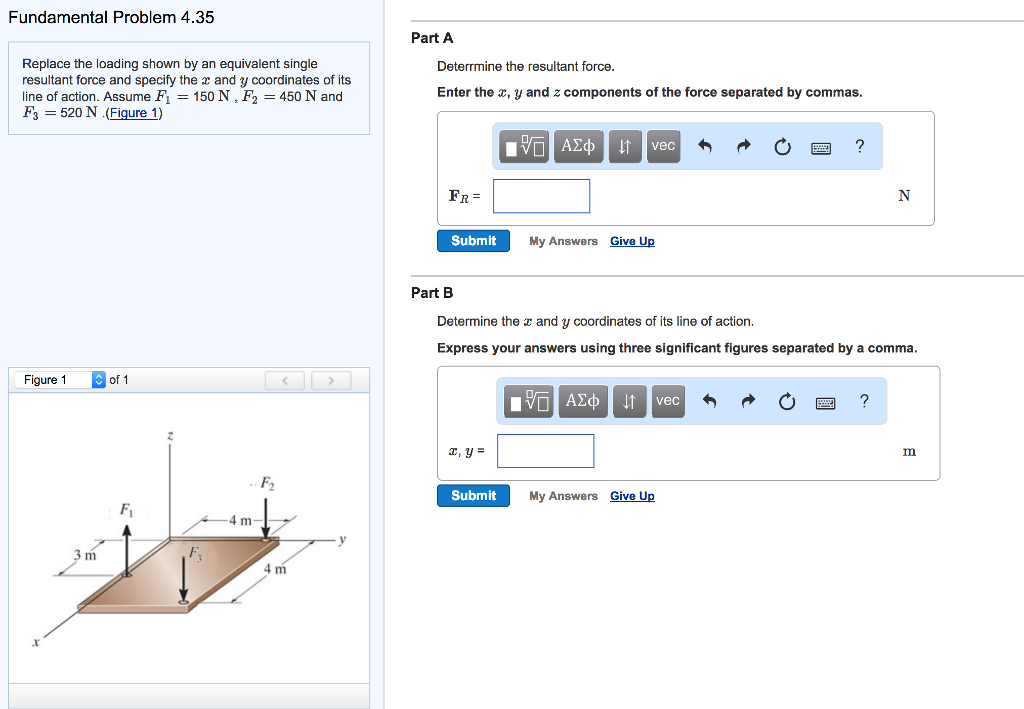
Task: Open templates (fraction/root) tool in Part B
Action: tap(528, 402)
